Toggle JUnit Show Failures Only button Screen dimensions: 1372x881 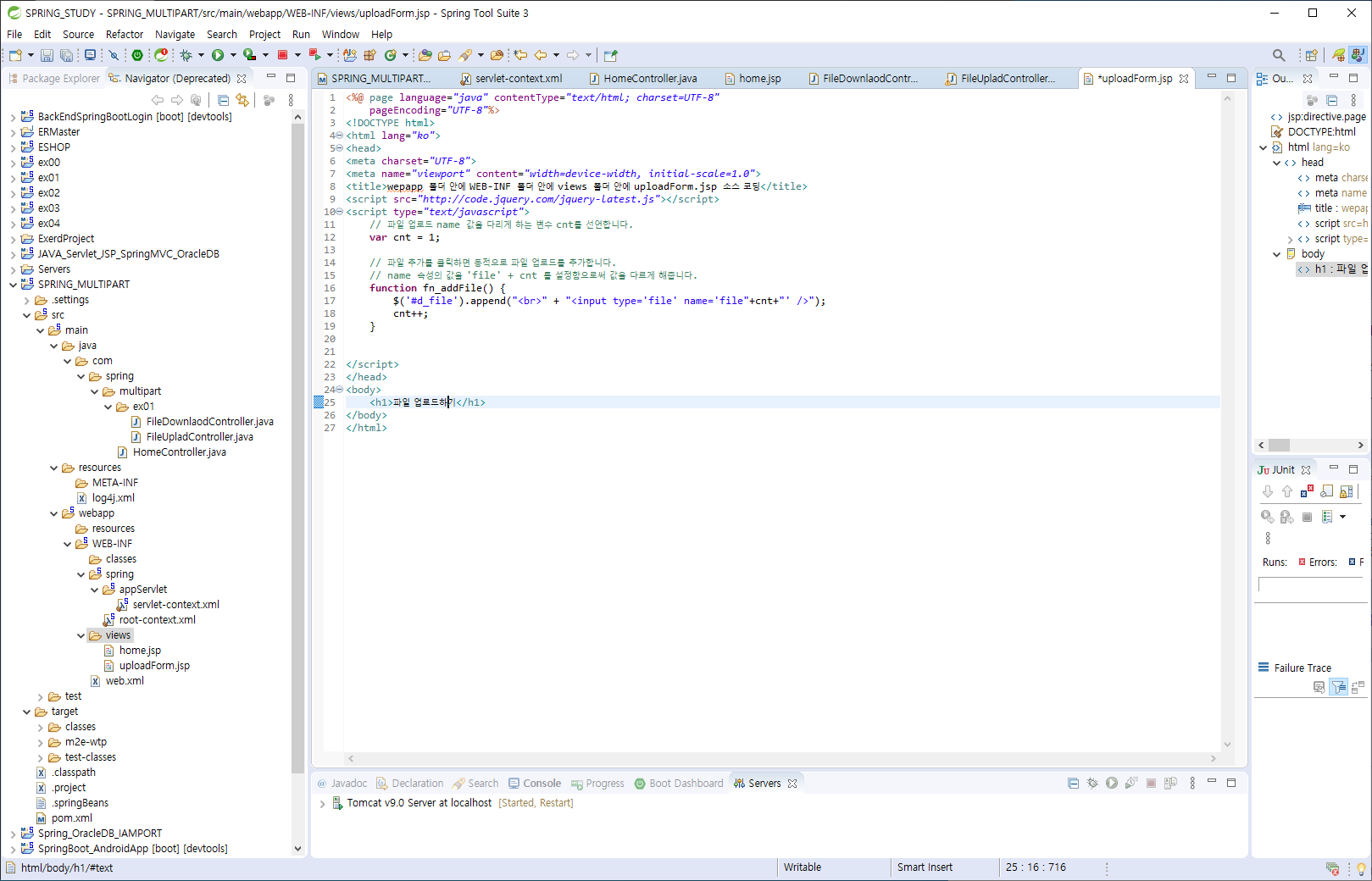(x=1307, y=491)
